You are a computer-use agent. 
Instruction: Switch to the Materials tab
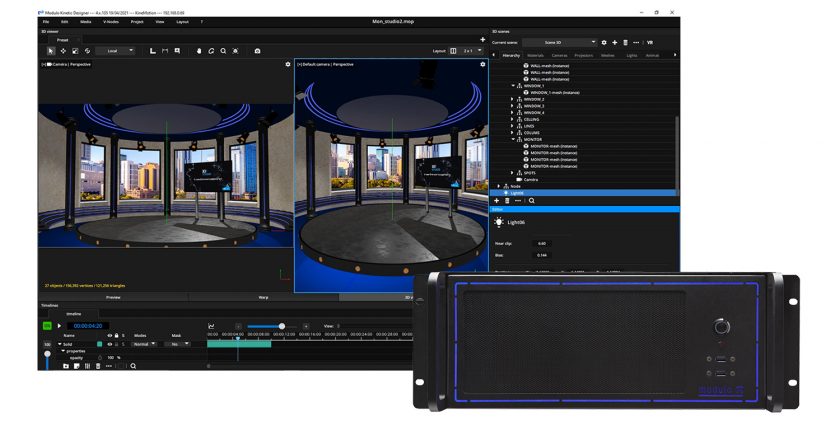[x=535, y=55]
